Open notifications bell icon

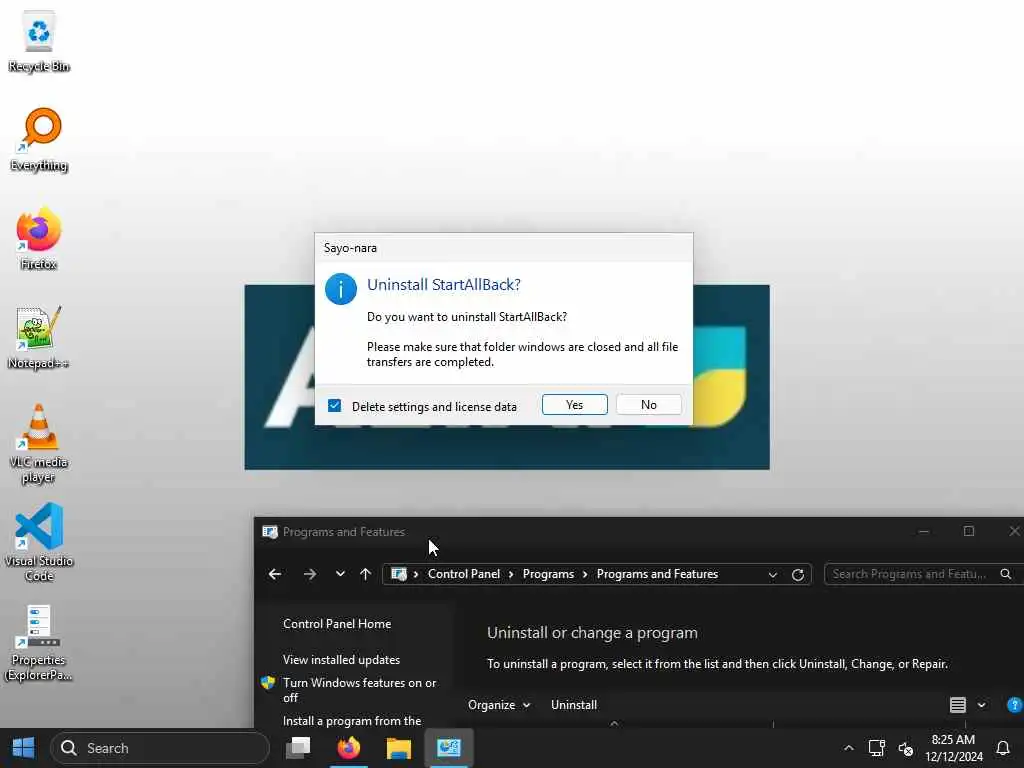[x=1002, y=748]
